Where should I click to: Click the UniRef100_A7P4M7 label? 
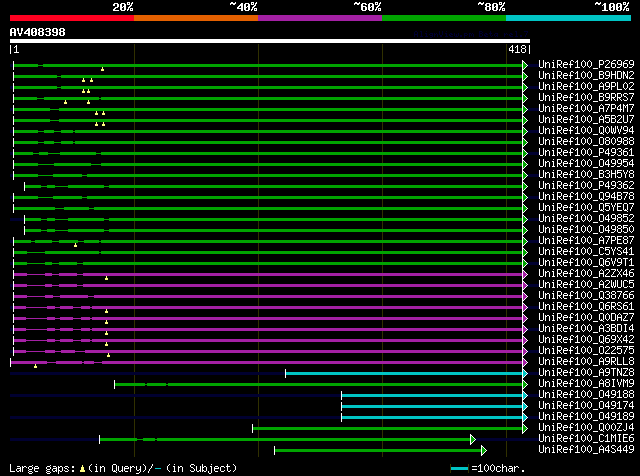pyautogui.click(x=586, y=108)
